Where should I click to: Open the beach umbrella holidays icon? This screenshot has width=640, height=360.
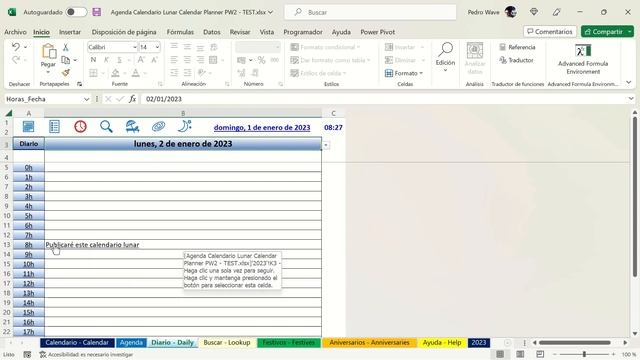tap(132, 127)
